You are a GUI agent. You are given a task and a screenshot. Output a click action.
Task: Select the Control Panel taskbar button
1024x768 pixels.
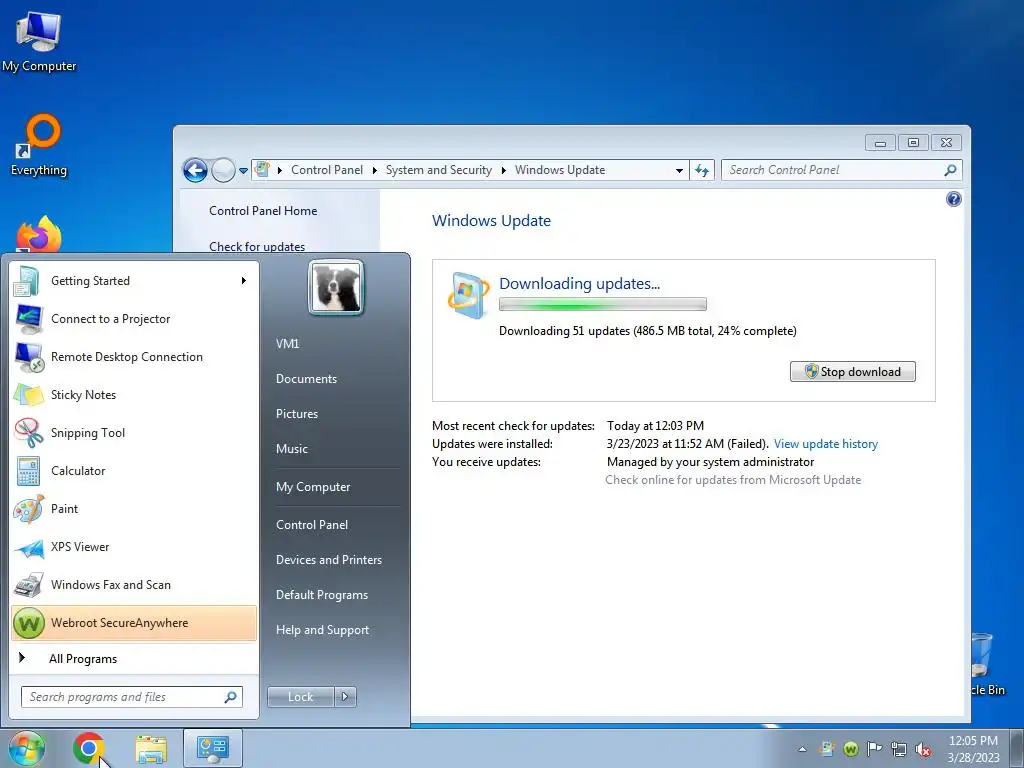[213, 748]
